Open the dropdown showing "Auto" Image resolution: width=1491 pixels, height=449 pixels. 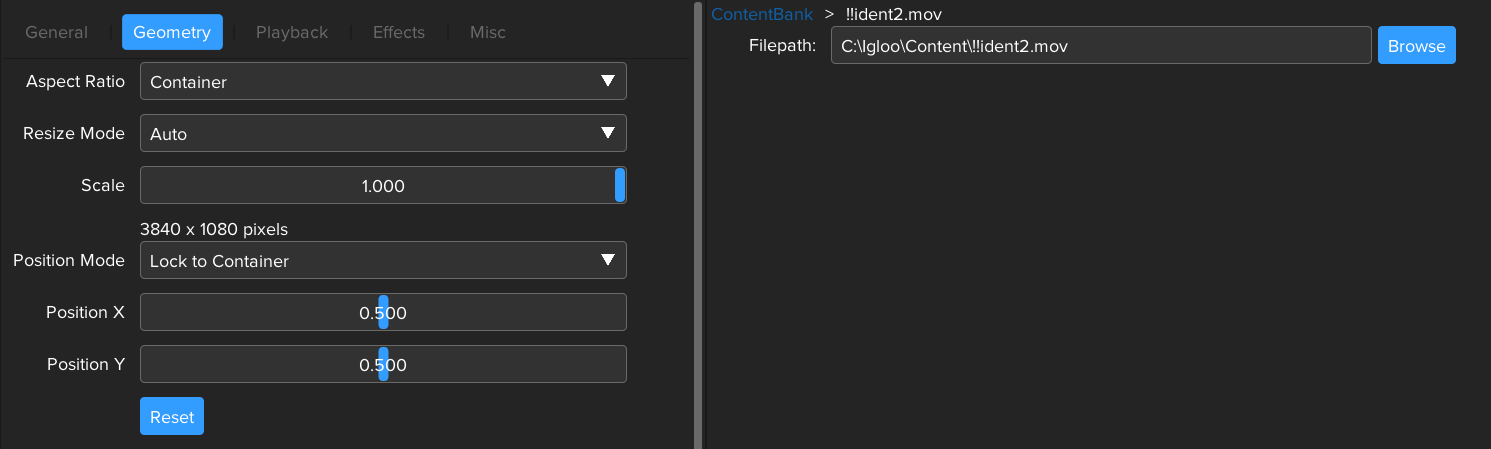click(x=383, y=134)
